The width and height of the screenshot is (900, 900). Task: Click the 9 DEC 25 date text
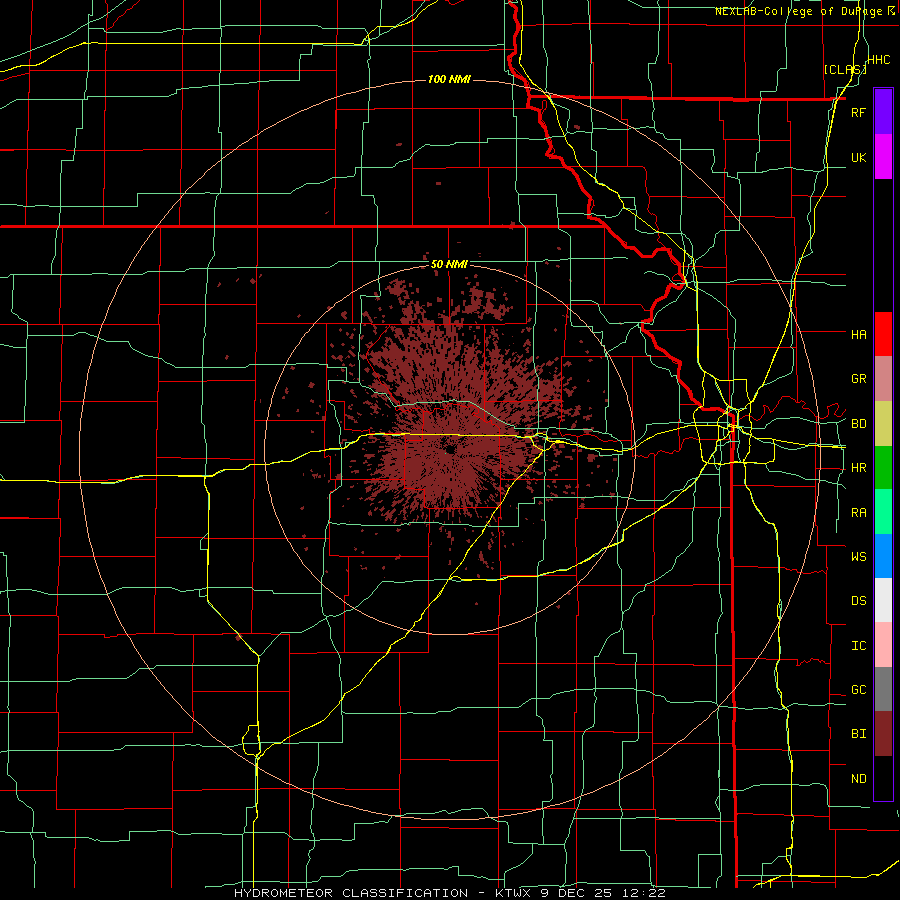tap(578, 893)
